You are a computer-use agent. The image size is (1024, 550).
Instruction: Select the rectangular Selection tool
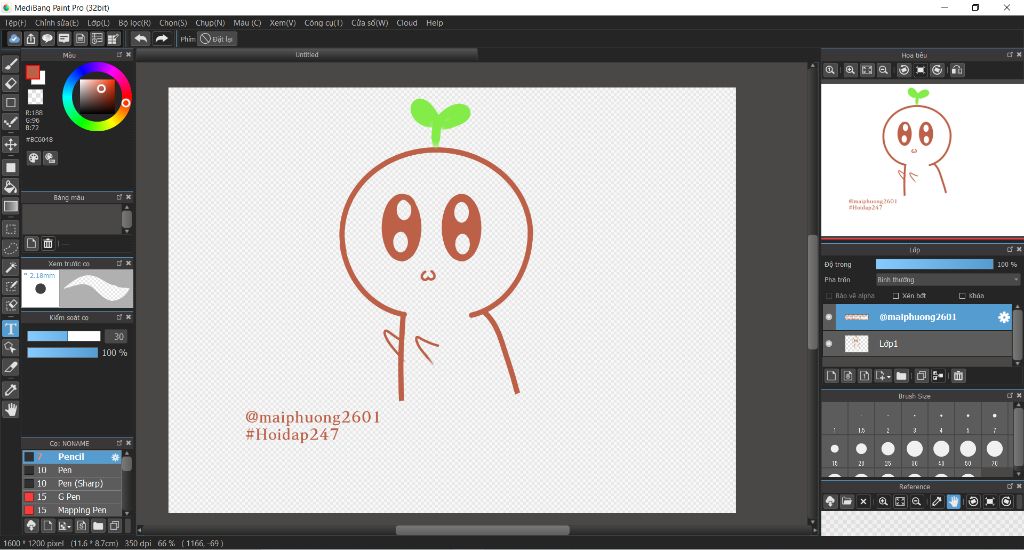click(10, 229)
